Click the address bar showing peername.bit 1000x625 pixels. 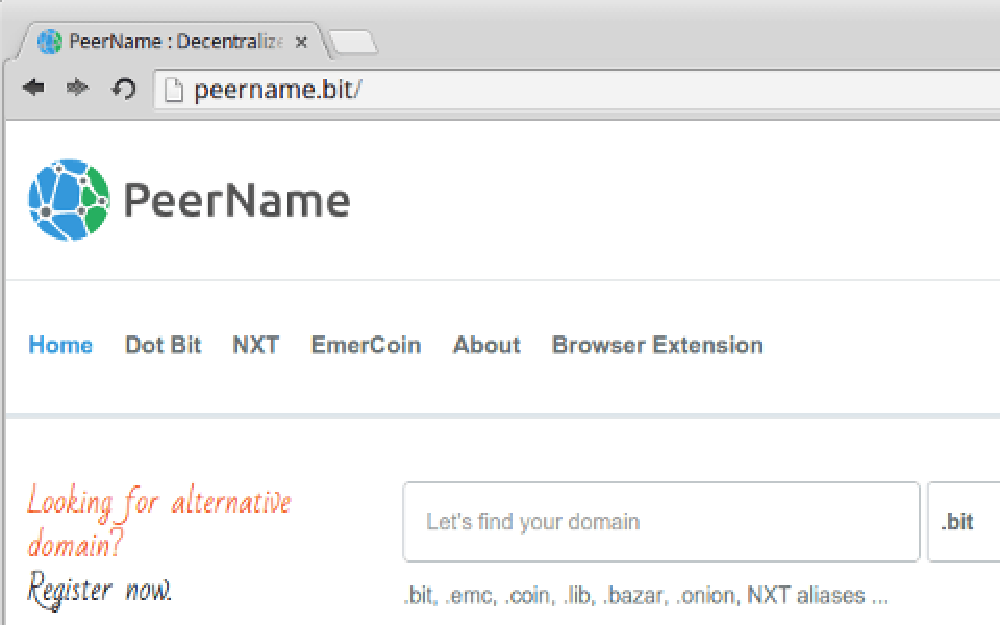click(300, 89)
